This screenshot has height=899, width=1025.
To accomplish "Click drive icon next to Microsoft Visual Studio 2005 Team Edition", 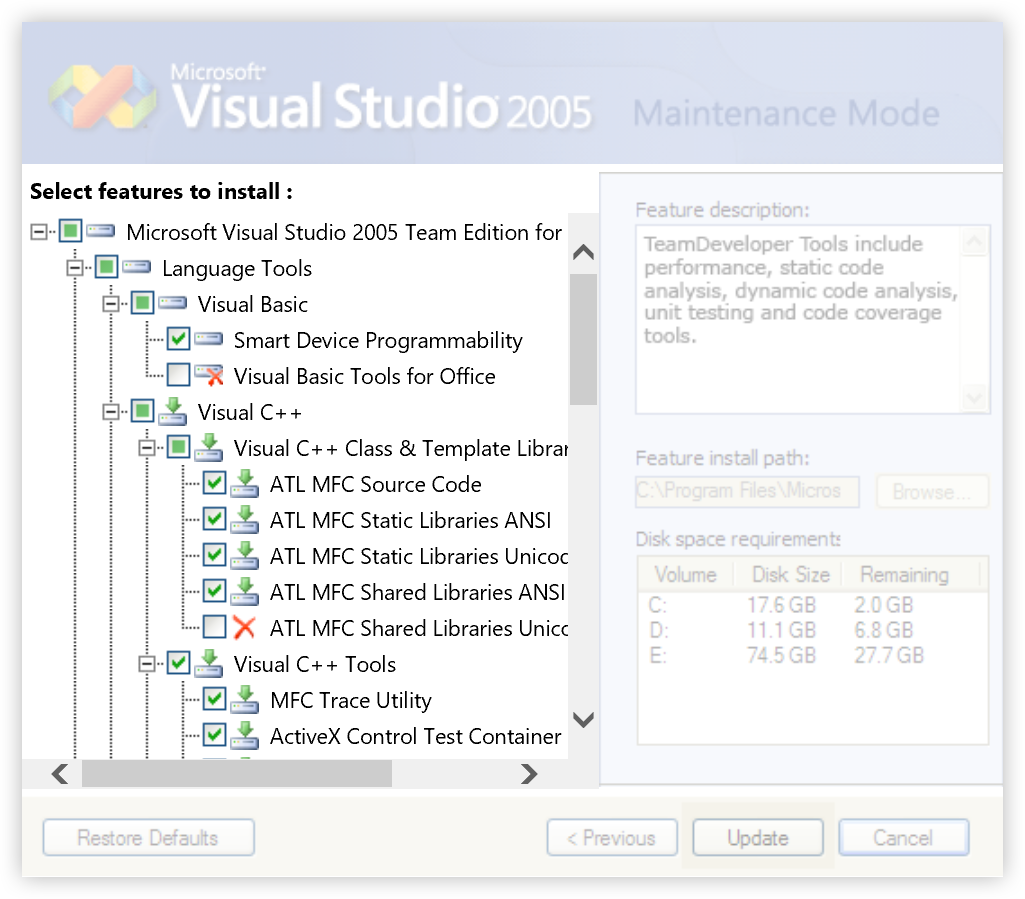I will pos(101,231).
